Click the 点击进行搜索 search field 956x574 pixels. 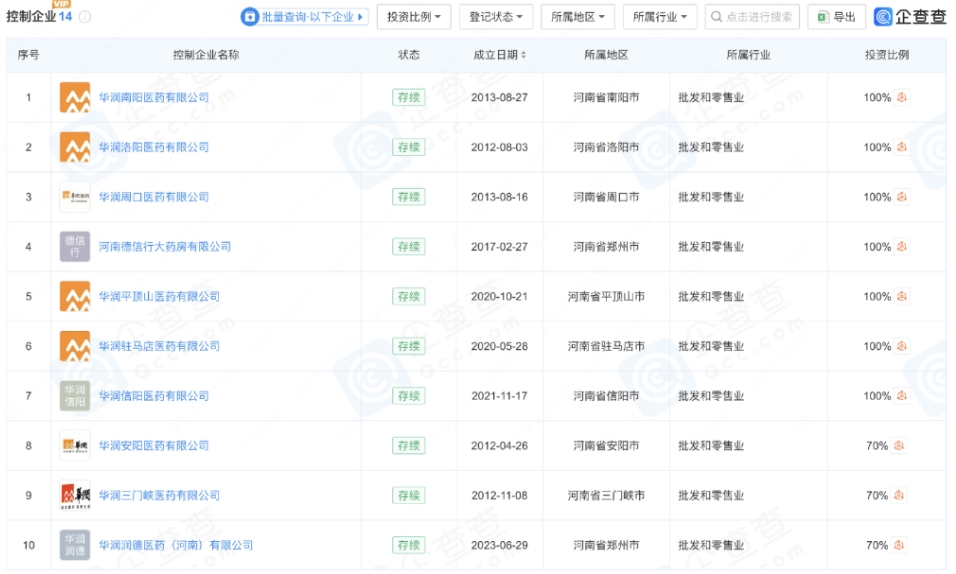coord(752,17)
